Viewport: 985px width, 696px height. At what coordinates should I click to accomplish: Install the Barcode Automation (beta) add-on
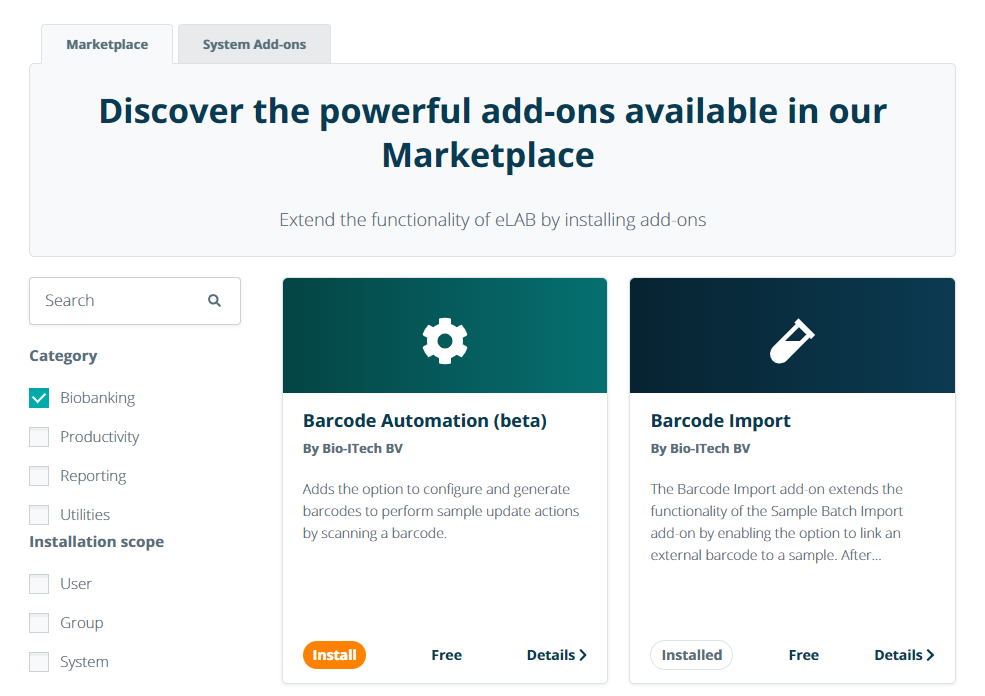point(334,655)
